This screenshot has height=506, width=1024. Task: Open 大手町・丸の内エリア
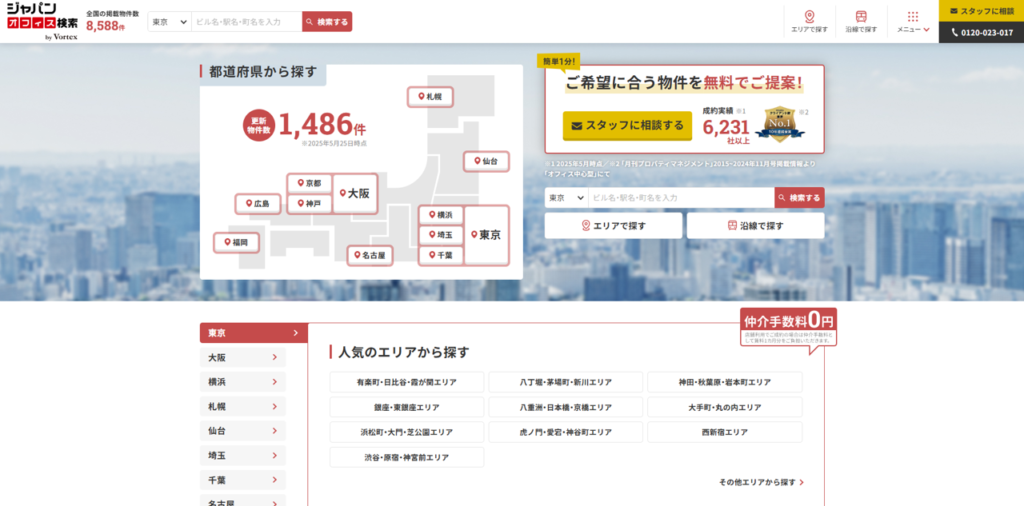click(x=725, y=407)
